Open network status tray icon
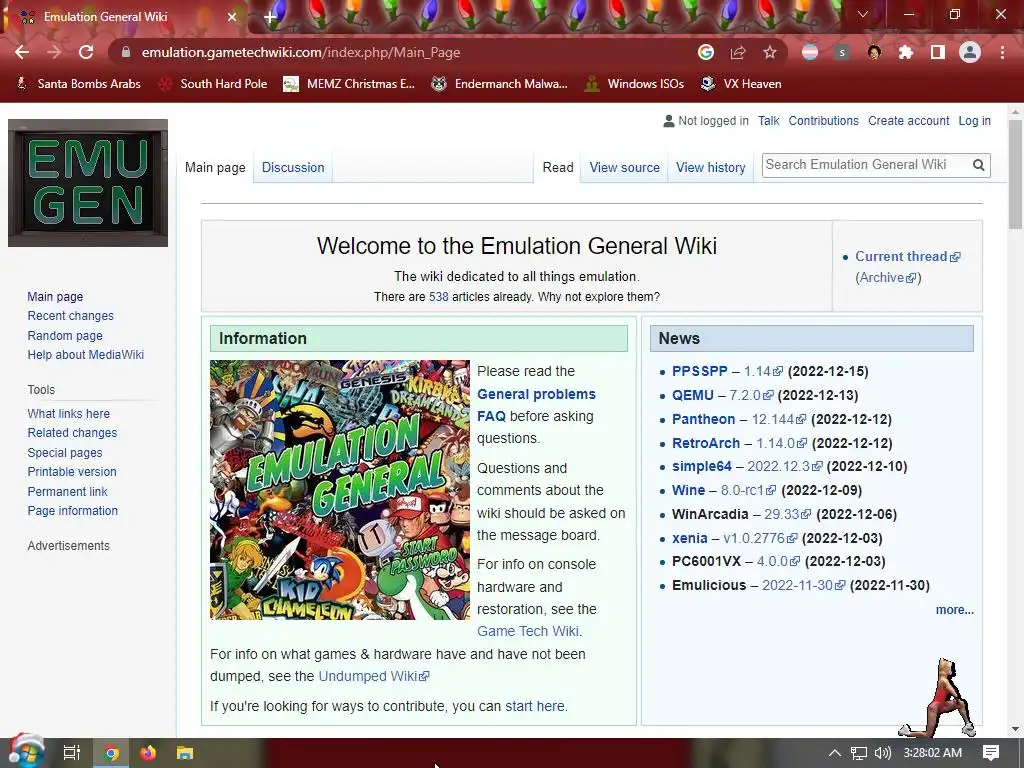Screen dimensions: 1024x768 click(859, 753)
